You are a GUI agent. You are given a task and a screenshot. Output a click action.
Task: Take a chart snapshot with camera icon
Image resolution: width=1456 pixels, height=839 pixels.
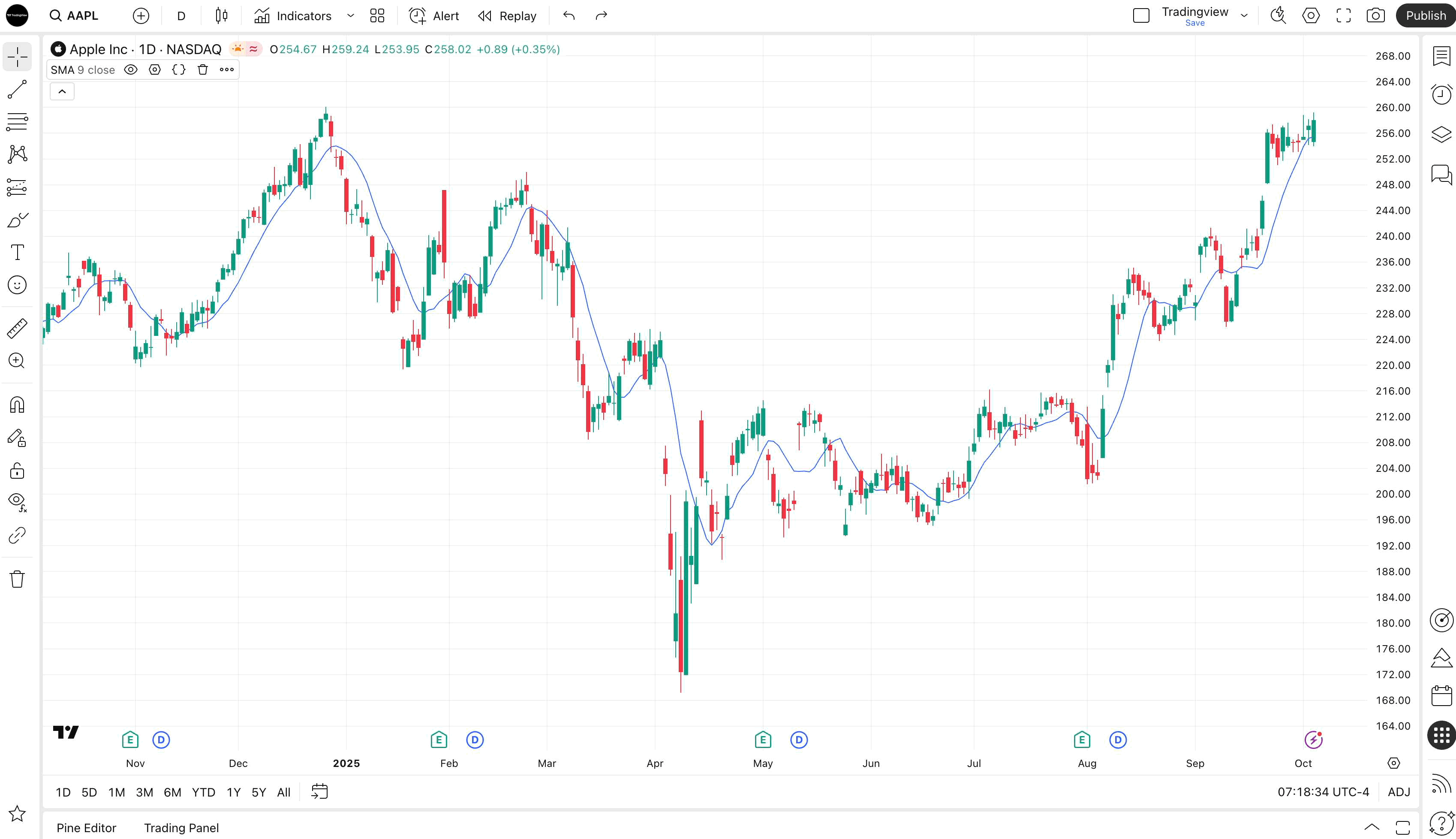click(1375, 15)
